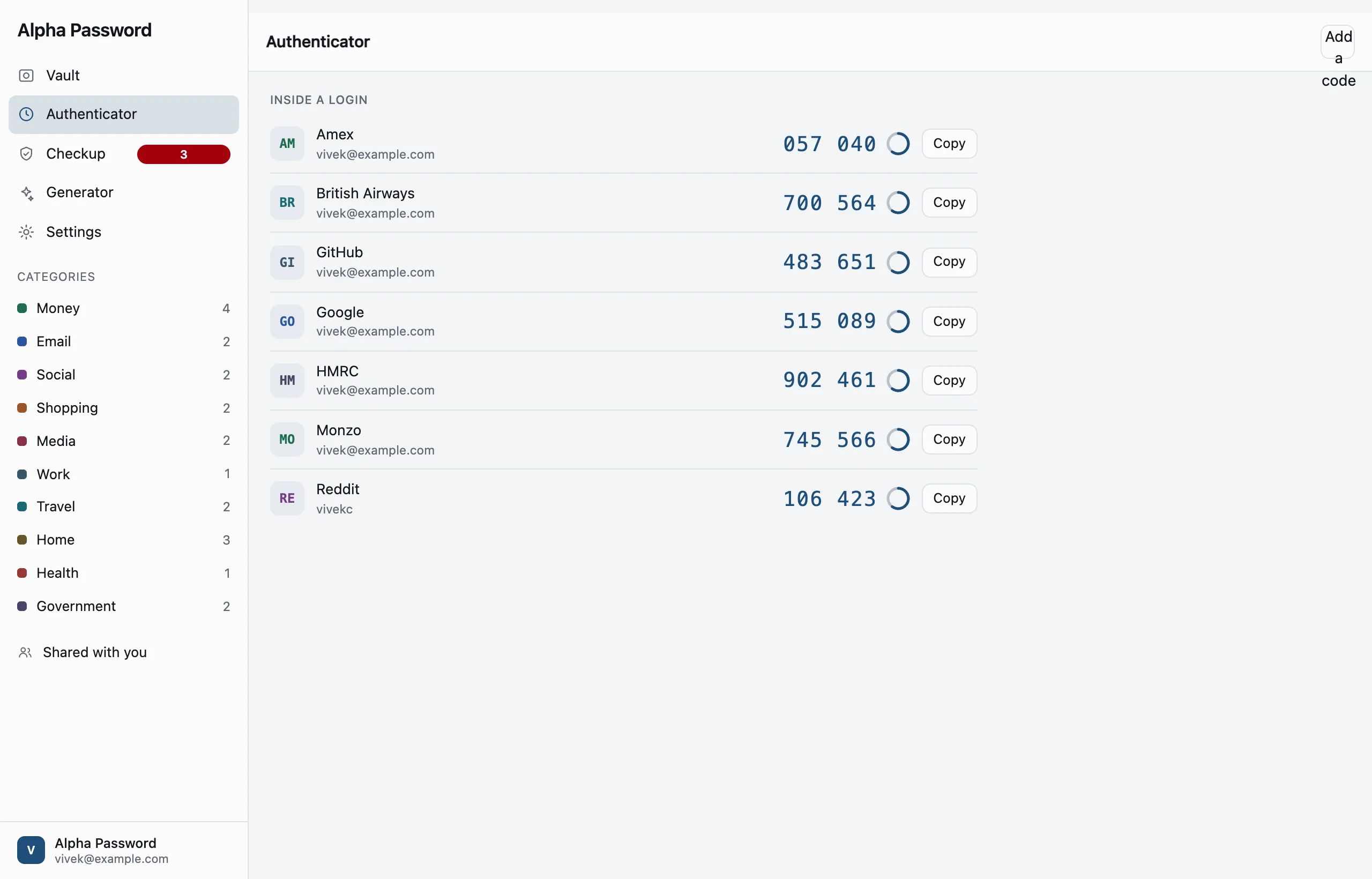Click the Google code 515 089

(829, 322)
